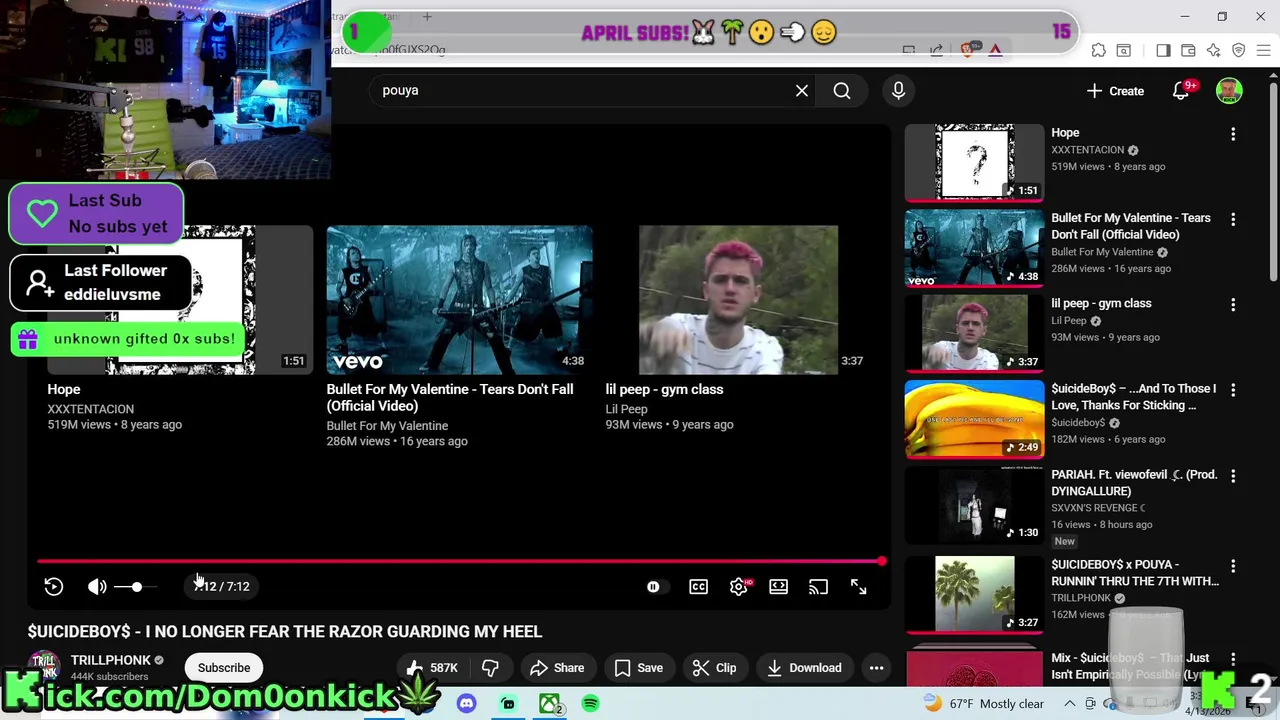Open options for '...And To Those I Love'
The image size is (1280, 720).
point(1233,390)
